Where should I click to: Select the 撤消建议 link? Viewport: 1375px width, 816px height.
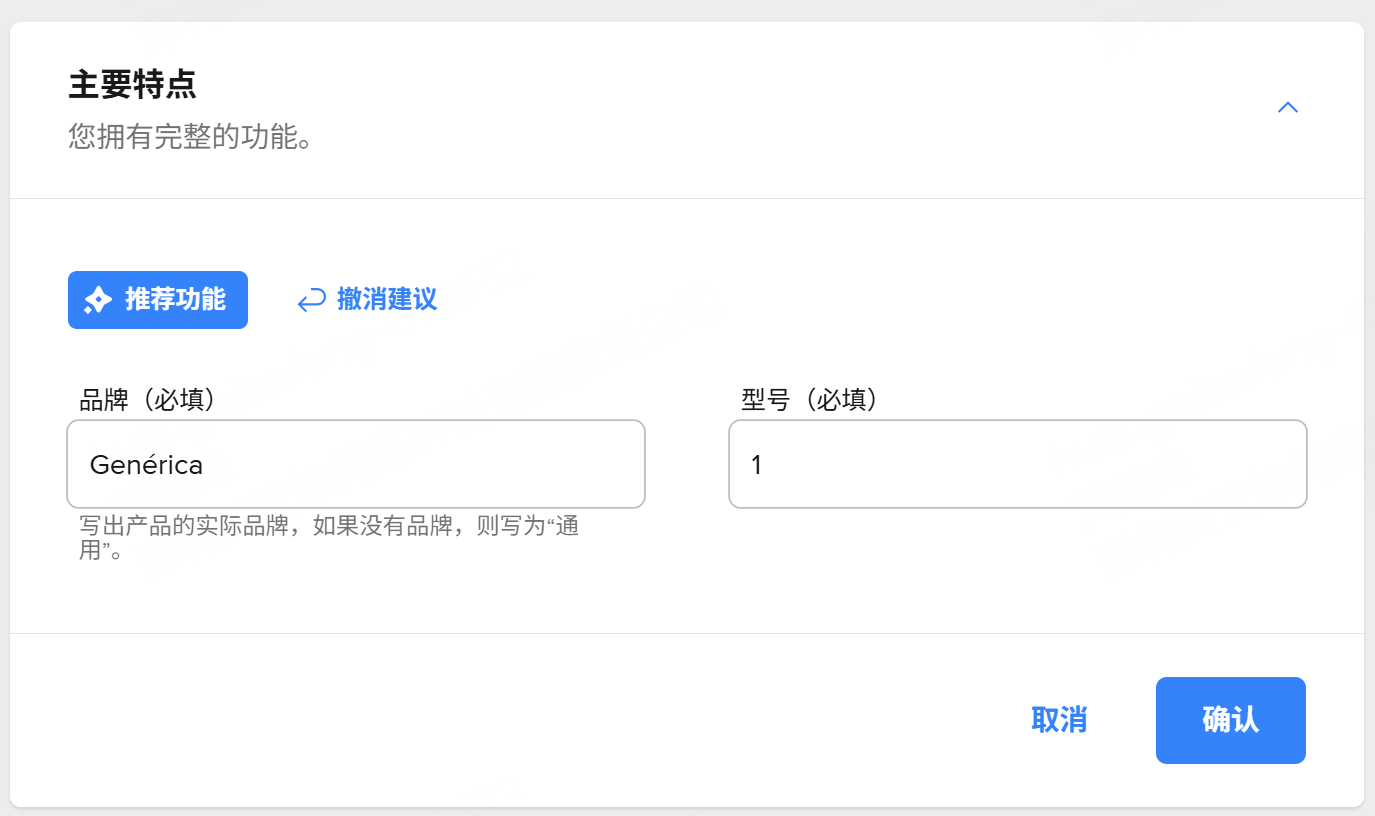click(387, 299)
